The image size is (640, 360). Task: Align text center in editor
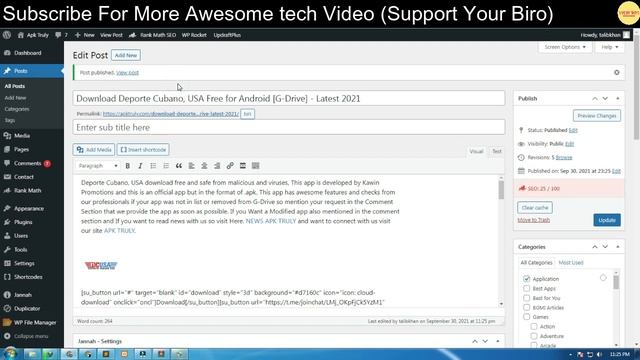(204, 166)
